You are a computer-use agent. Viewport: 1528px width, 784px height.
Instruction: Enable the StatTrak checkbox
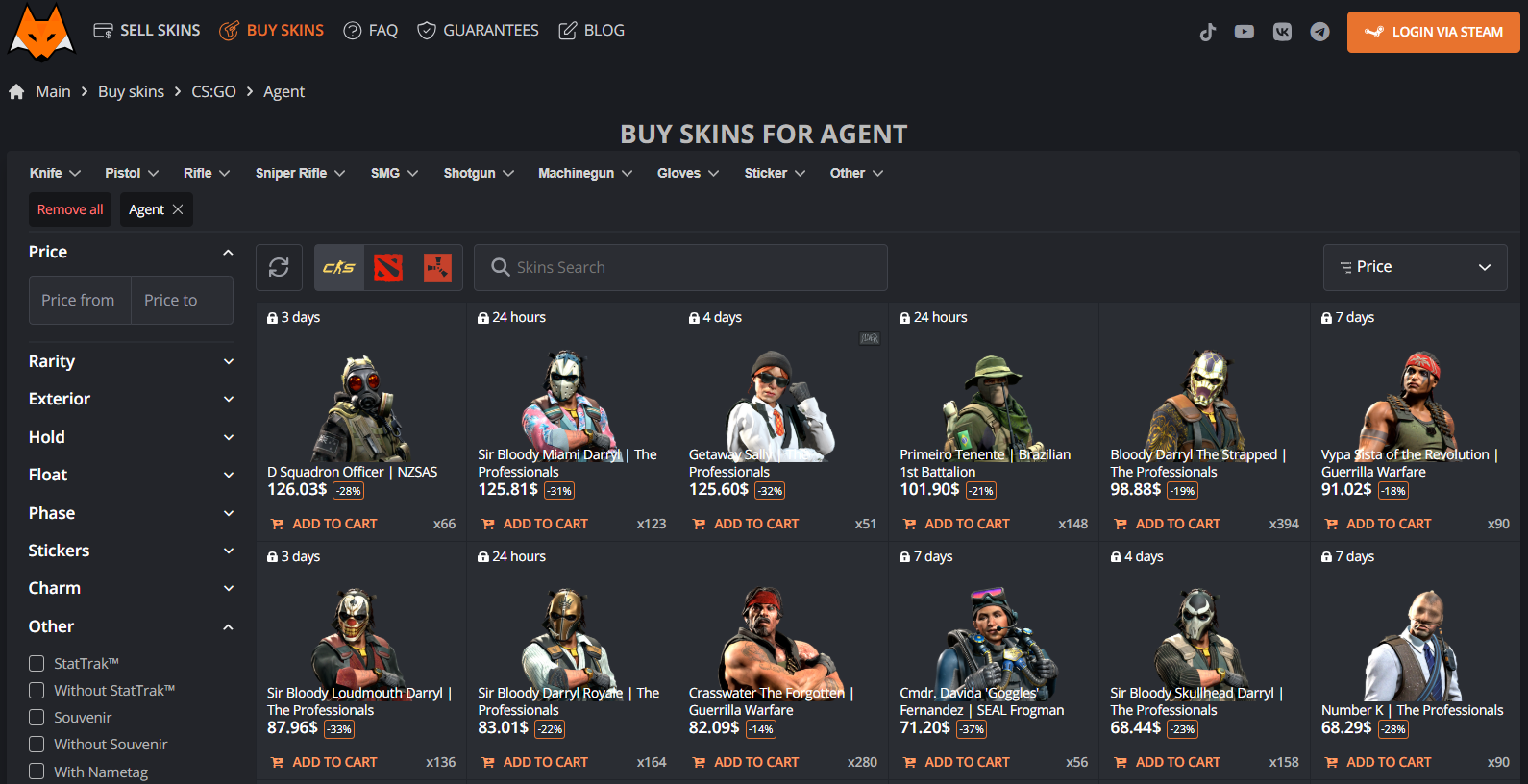pyautogui.click(x=37, y=663)
